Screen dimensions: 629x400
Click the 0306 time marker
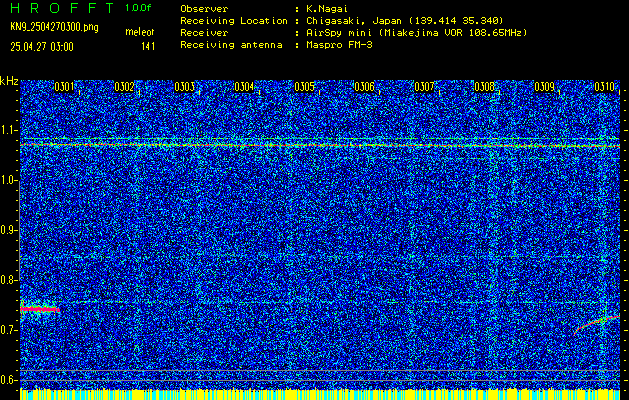[364, 87]
